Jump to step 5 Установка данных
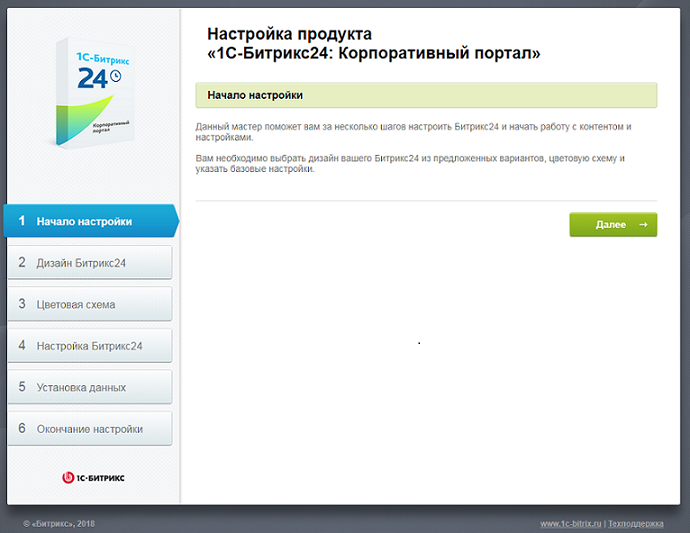 [x=90, y=387]
